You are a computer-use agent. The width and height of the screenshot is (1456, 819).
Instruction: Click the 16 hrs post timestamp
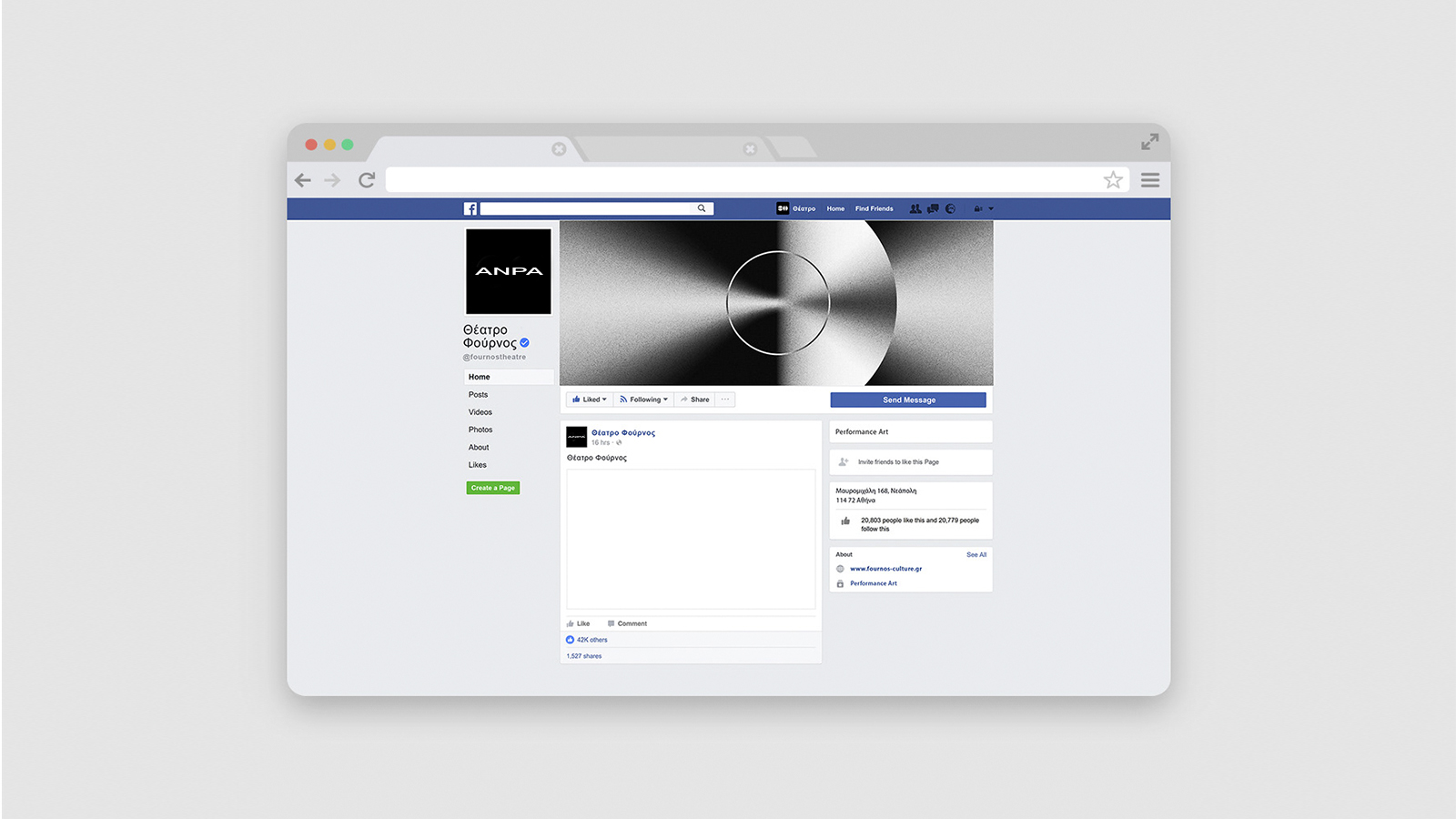601,442
